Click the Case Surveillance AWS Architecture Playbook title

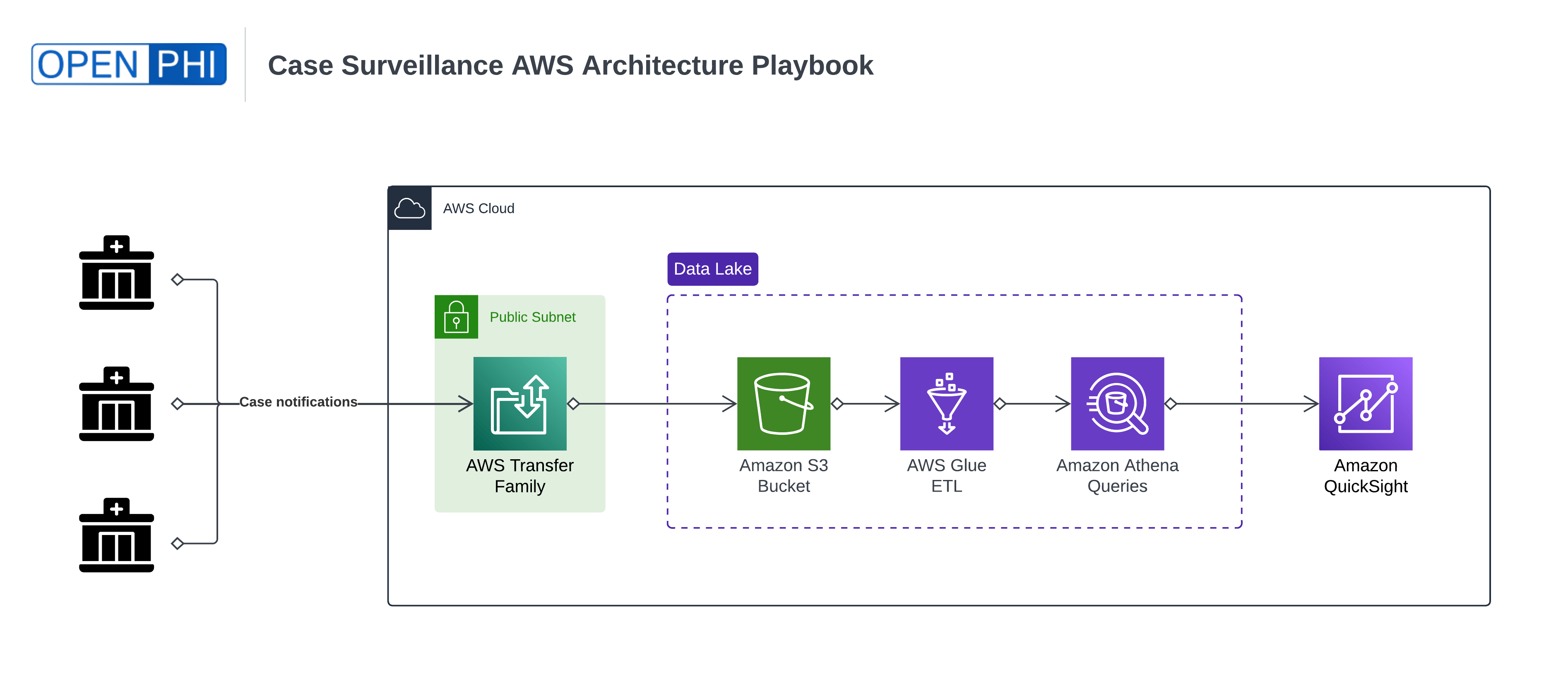point(570,65)
